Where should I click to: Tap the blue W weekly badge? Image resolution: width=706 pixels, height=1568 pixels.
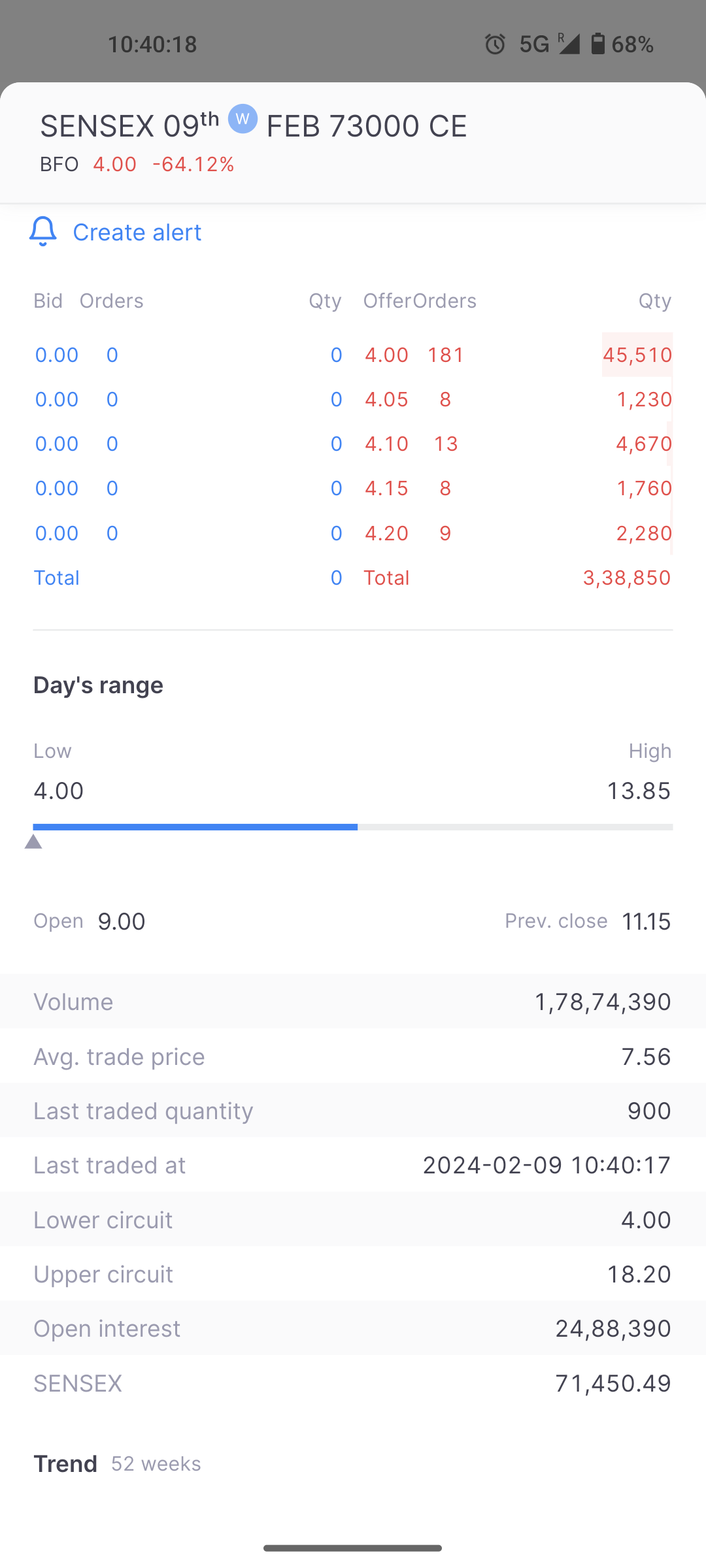(243, 119)
